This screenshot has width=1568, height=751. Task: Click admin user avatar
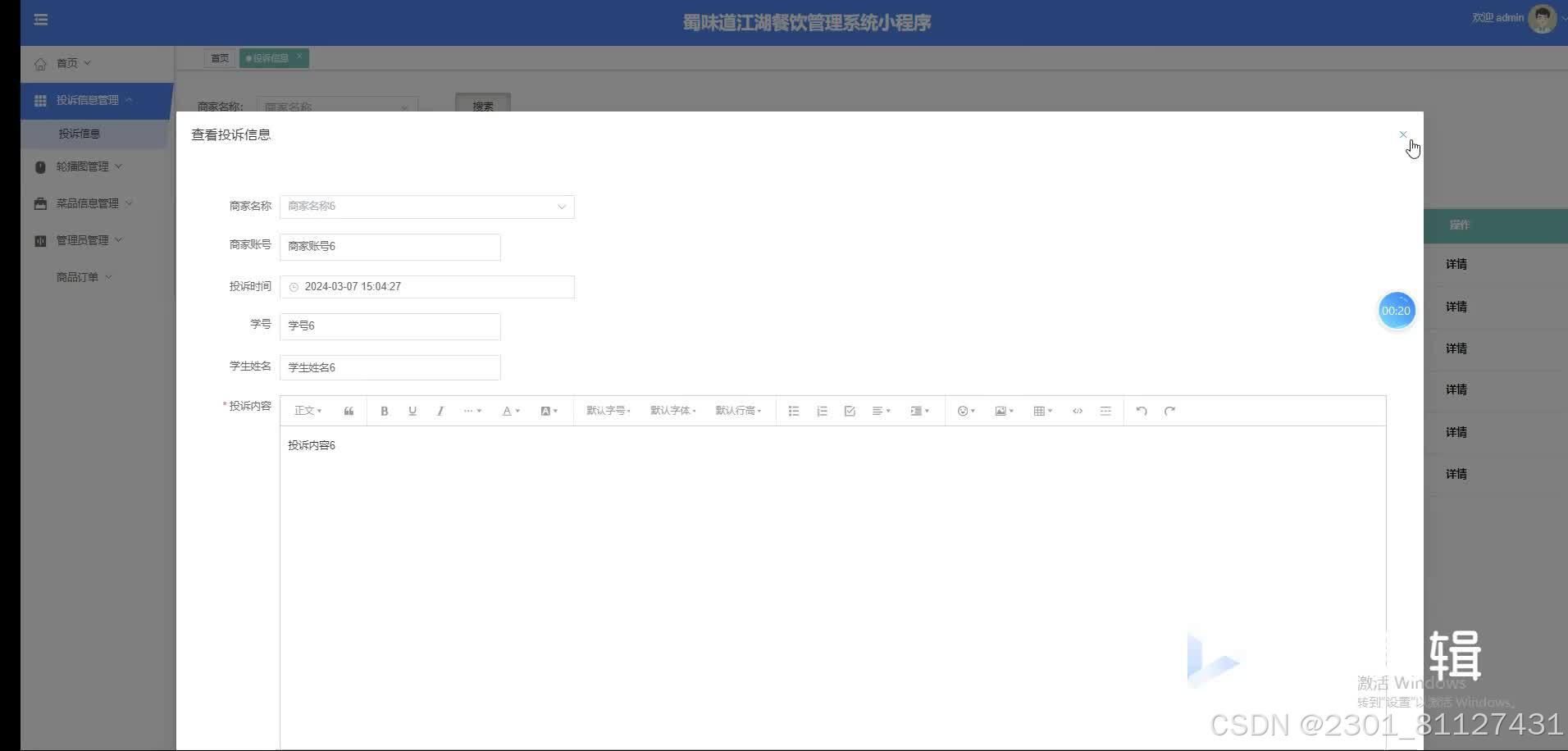(x=1542, y=18)
